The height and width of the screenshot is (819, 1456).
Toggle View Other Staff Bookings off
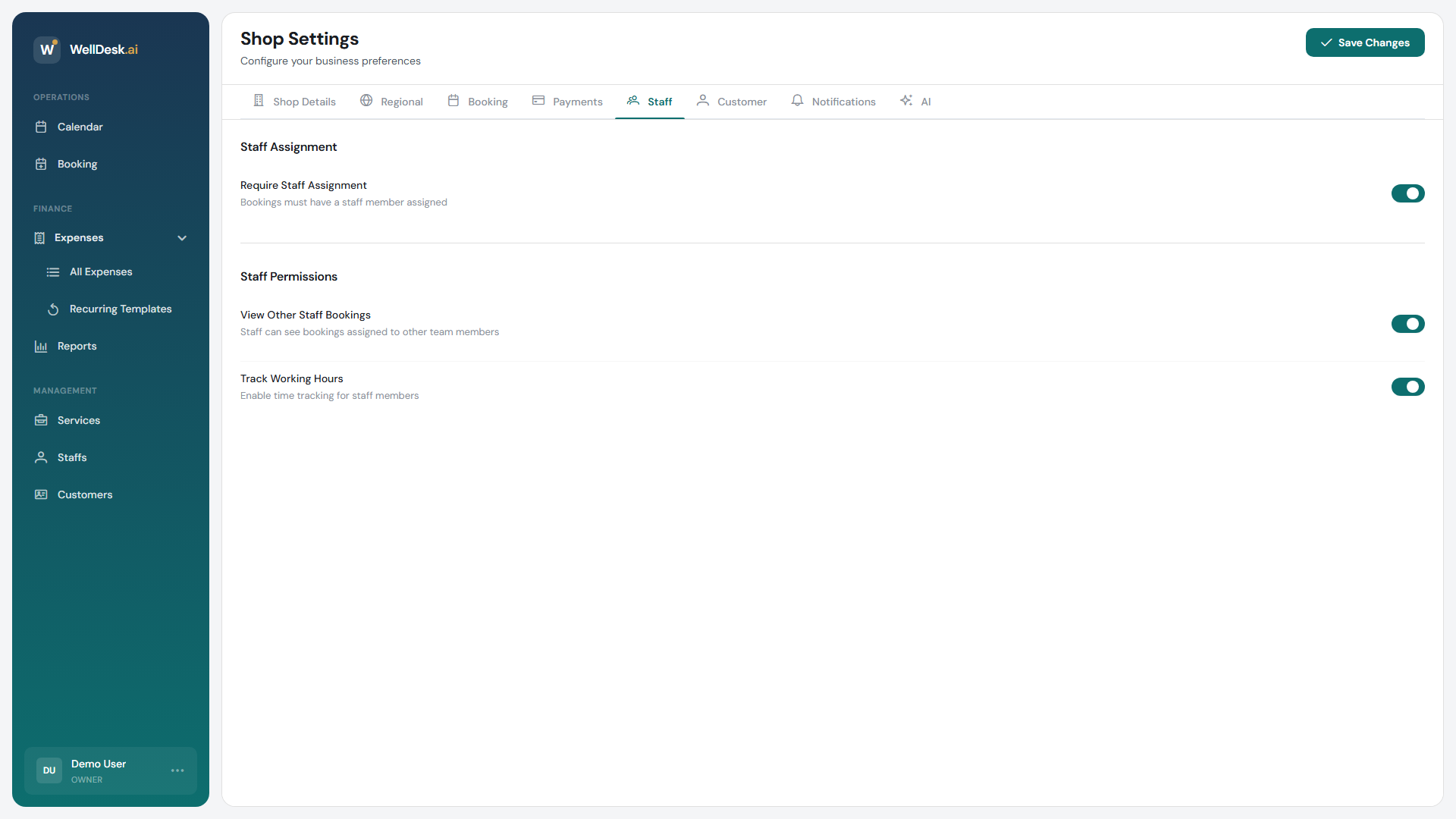[1408, 324]
